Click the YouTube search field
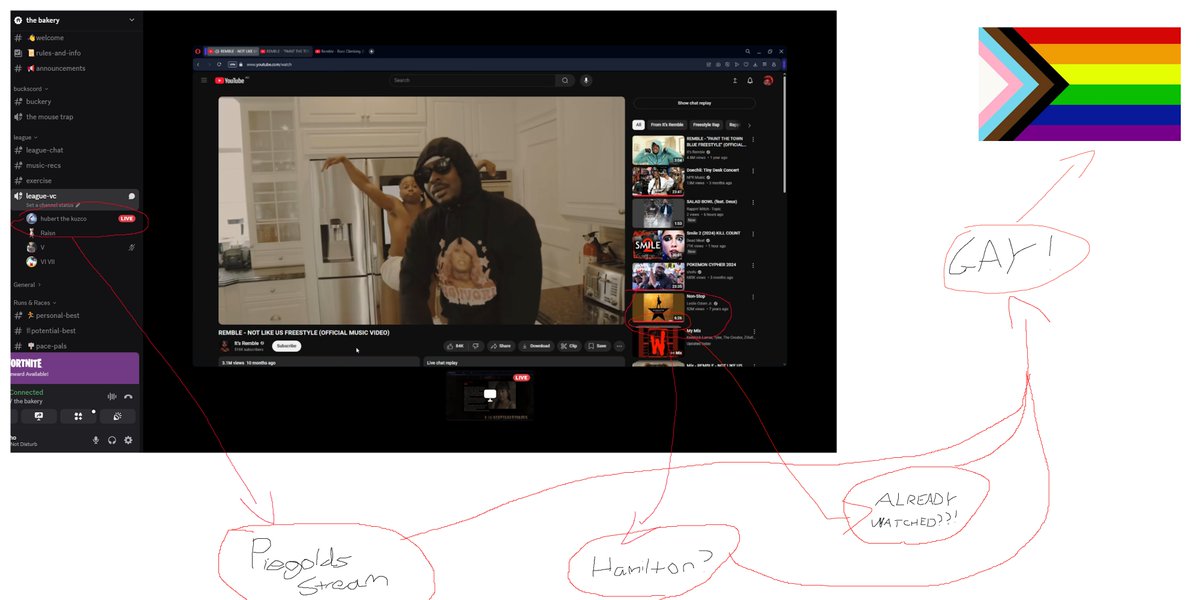The width and height of the screenshot is (1200, 600). 472,80
